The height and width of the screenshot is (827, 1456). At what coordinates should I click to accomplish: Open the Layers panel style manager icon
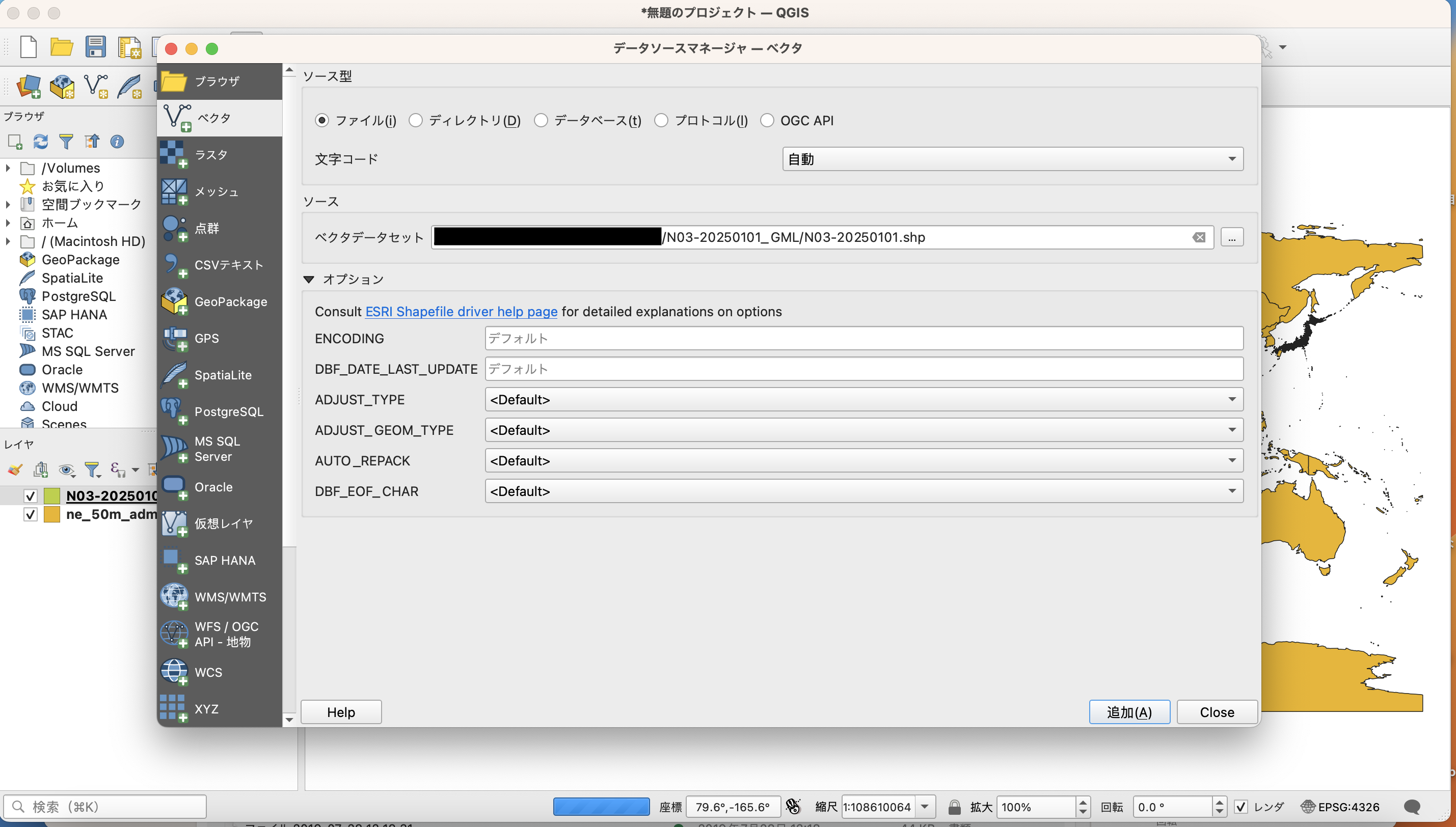click(15, 470)
